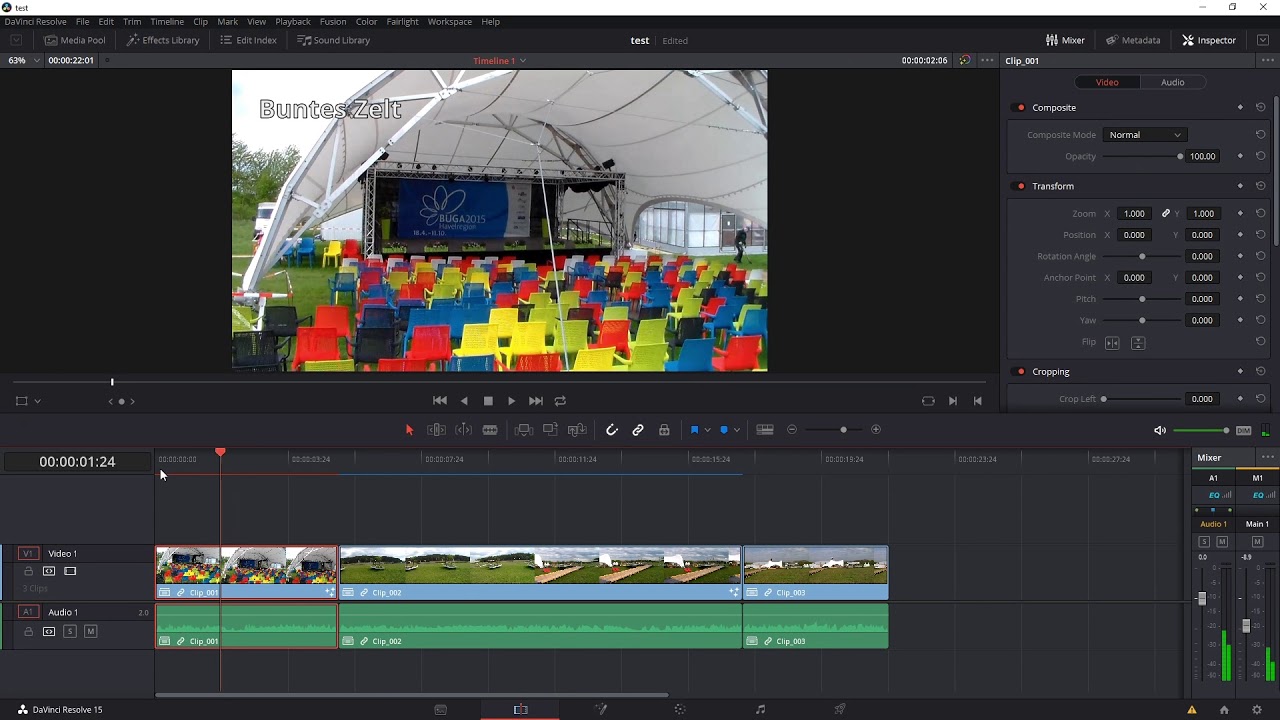Open the Fusion page icon at bottom
1280x720 pixels.
pos(601,709)
